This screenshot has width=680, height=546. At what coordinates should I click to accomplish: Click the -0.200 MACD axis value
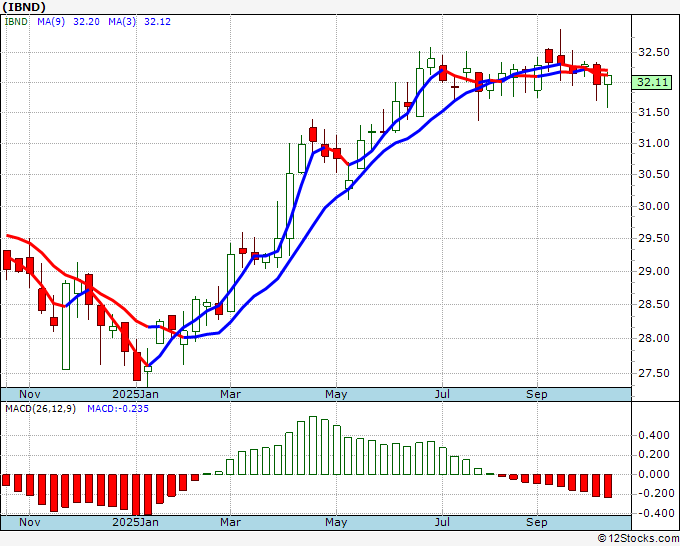654,494
